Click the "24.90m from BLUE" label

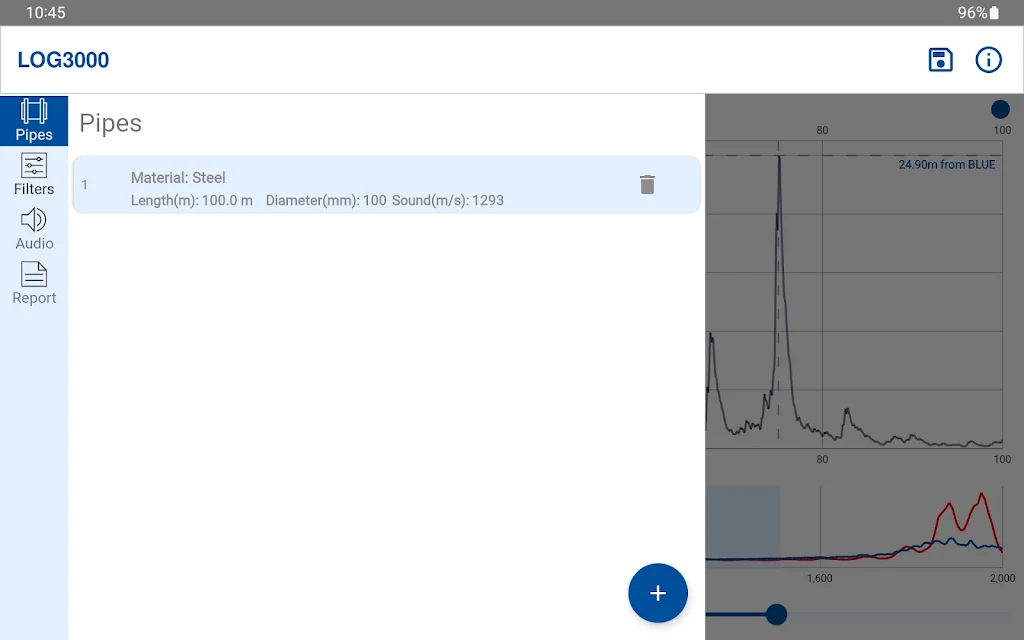(x=946, y=165)
